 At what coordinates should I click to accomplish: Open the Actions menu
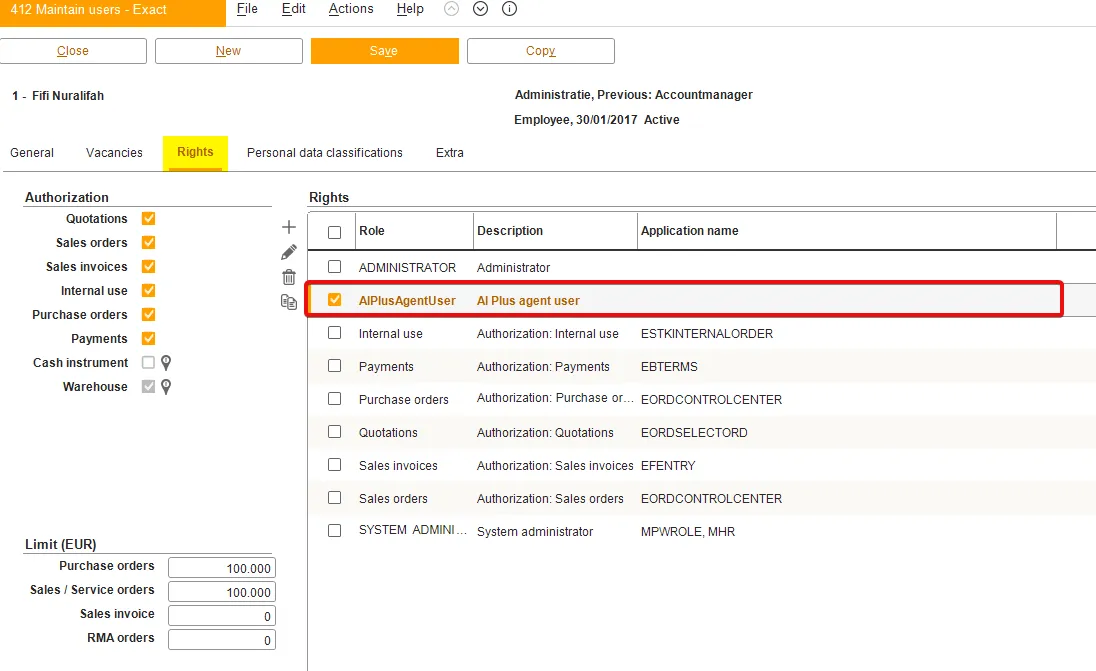pos(351,9)
